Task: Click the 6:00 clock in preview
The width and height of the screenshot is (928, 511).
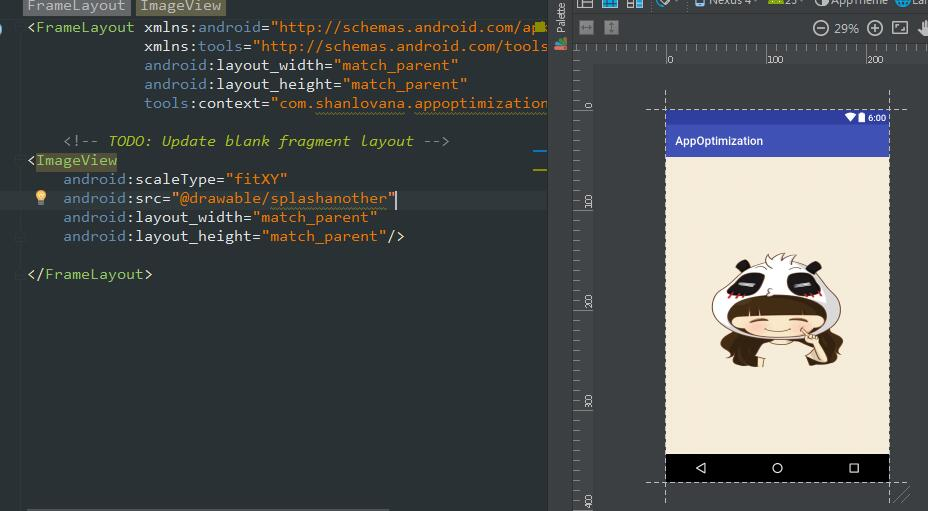Action: (x=877, y=118)
